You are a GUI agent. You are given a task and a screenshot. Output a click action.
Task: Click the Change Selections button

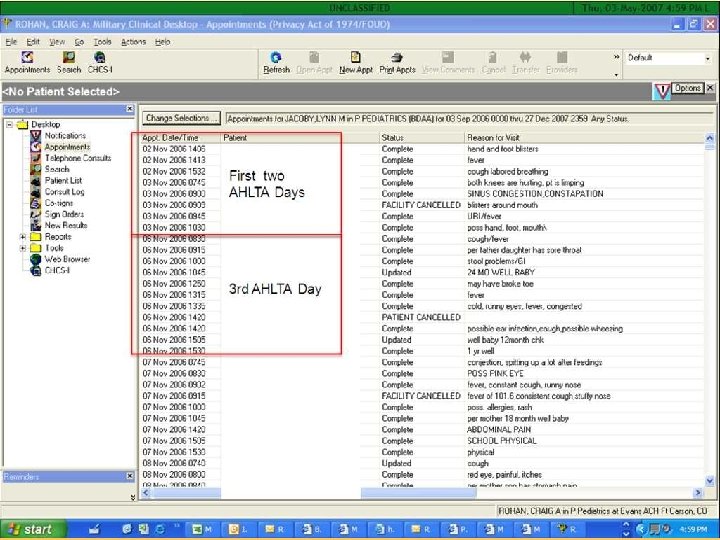click(181, 118)
